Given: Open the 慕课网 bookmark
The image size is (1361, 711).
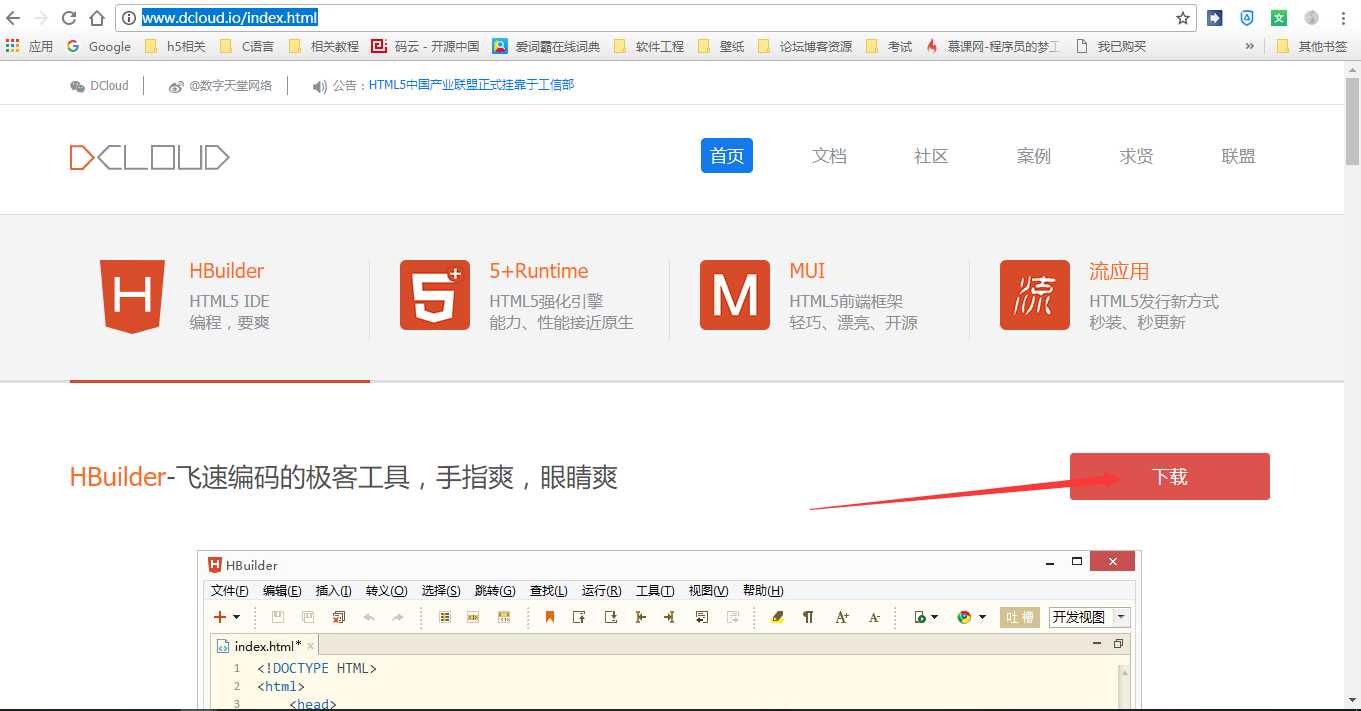Looking at the screenshot, I should (x=992, y=46).
